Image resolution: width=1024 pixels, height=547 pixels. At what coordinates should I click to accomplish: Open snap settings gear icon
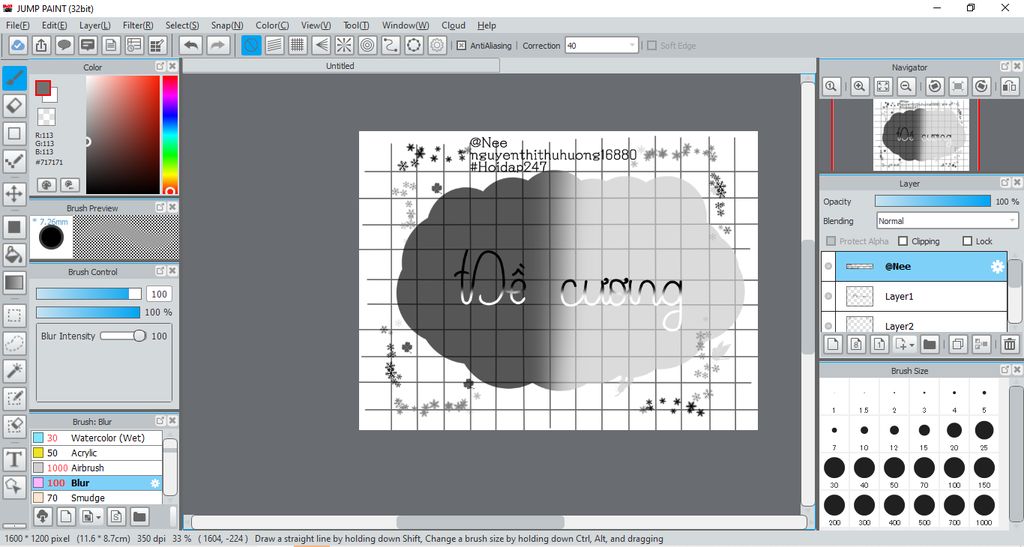[438, 45]
